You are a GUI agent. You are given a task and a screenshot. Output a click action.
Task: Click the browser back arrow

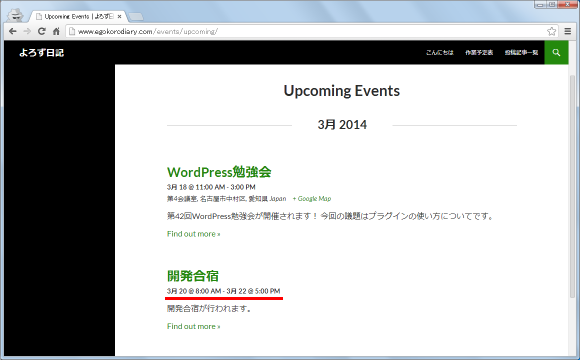(13, 31)
